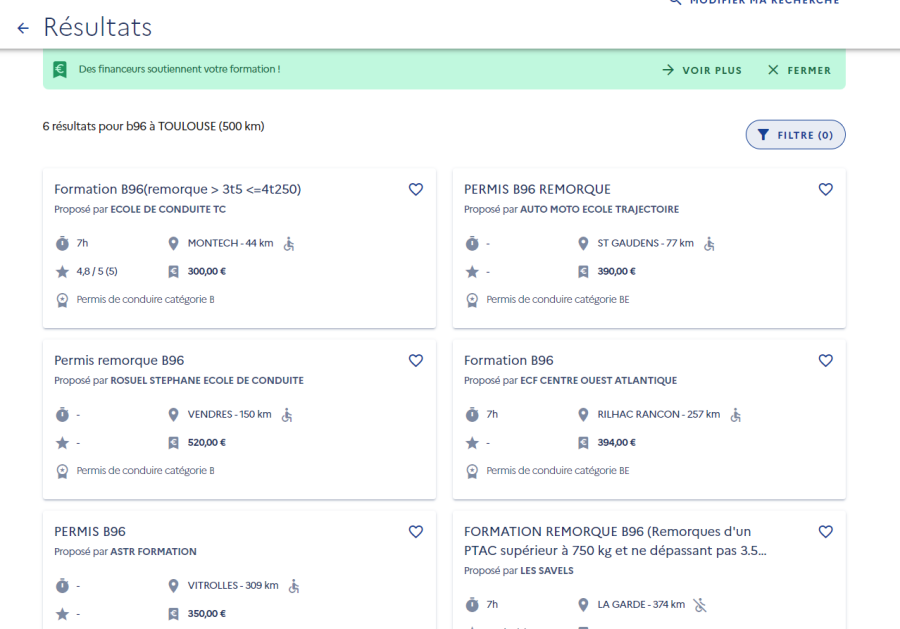Click the price icon next to 394,00 €
This screenshot has height=629, width=900.
pyautogui.click(x=583, y=442)
